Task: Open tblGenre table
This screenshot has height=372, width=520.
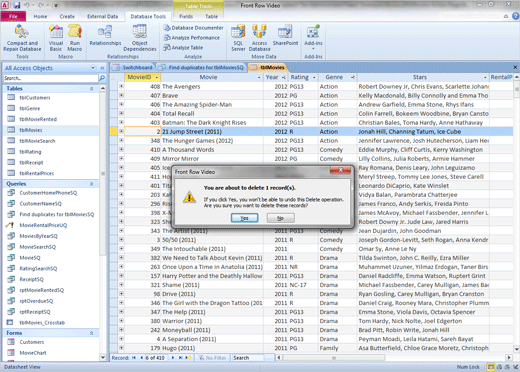Action: [30, 108]
